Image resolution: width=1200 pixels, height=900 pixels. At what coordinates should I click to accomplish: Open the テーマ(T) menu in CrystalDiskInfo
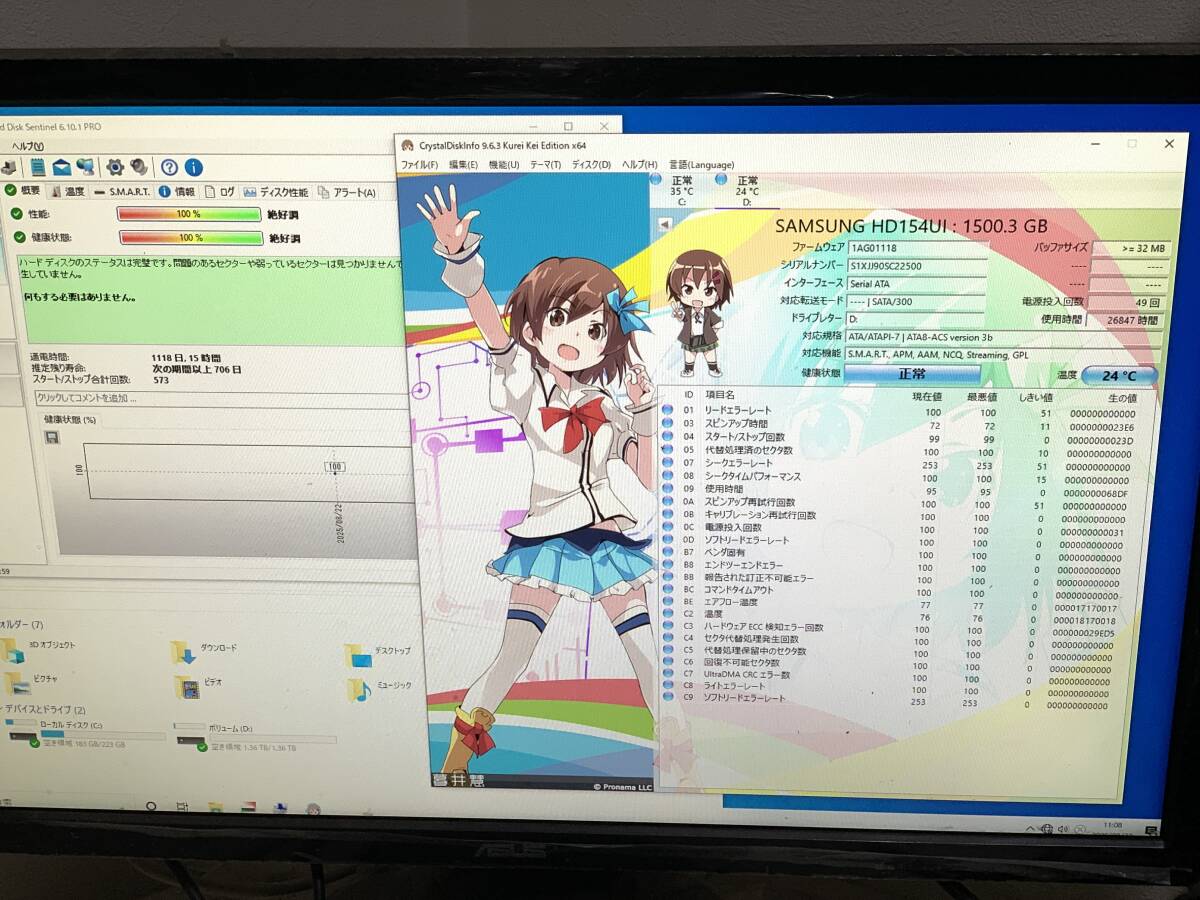pyautogui.click(x=545, y=164)
